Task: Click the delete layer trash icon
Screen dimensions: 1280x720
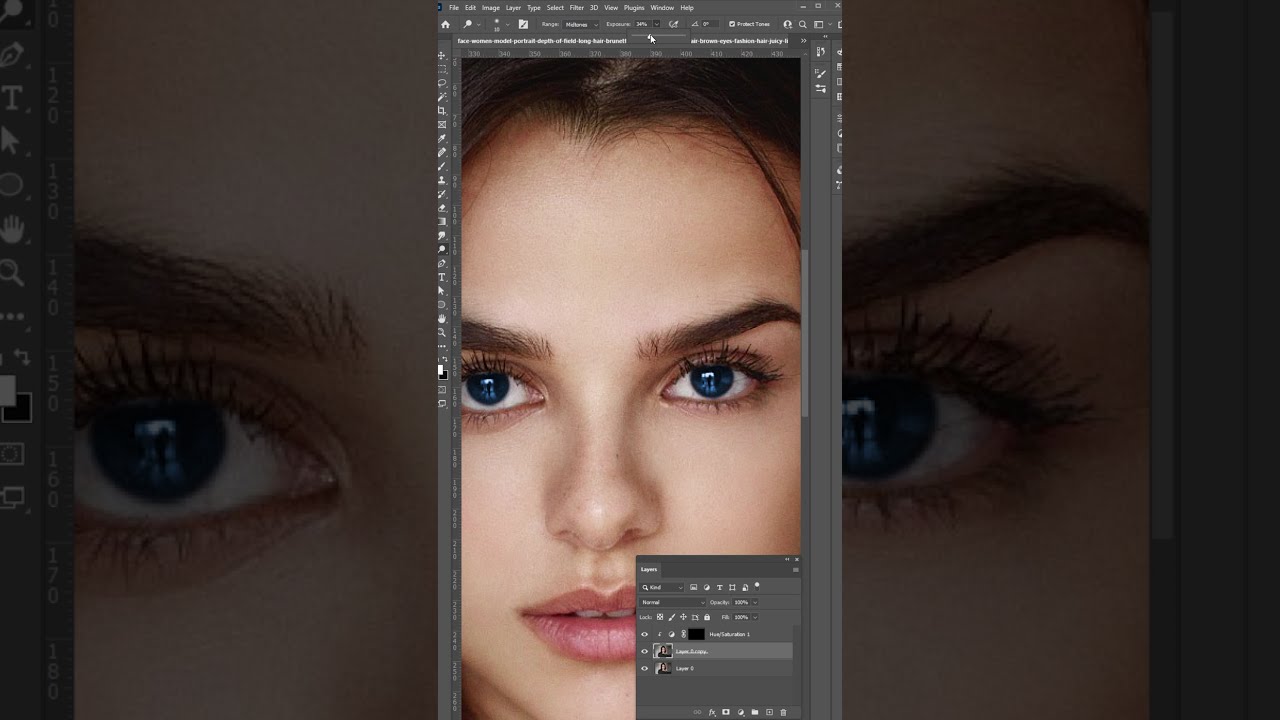Action: coord(783,712)
